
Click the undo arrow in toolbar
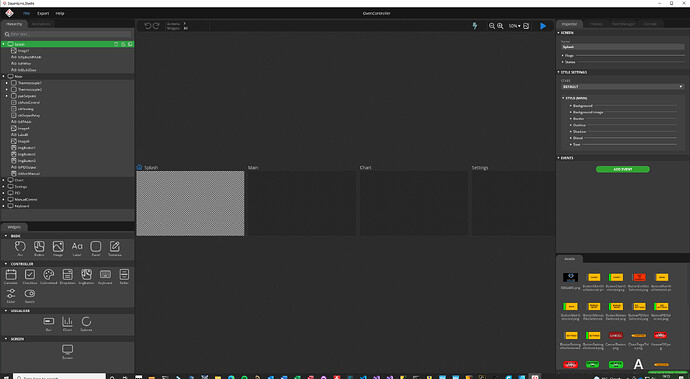[148, 26]
